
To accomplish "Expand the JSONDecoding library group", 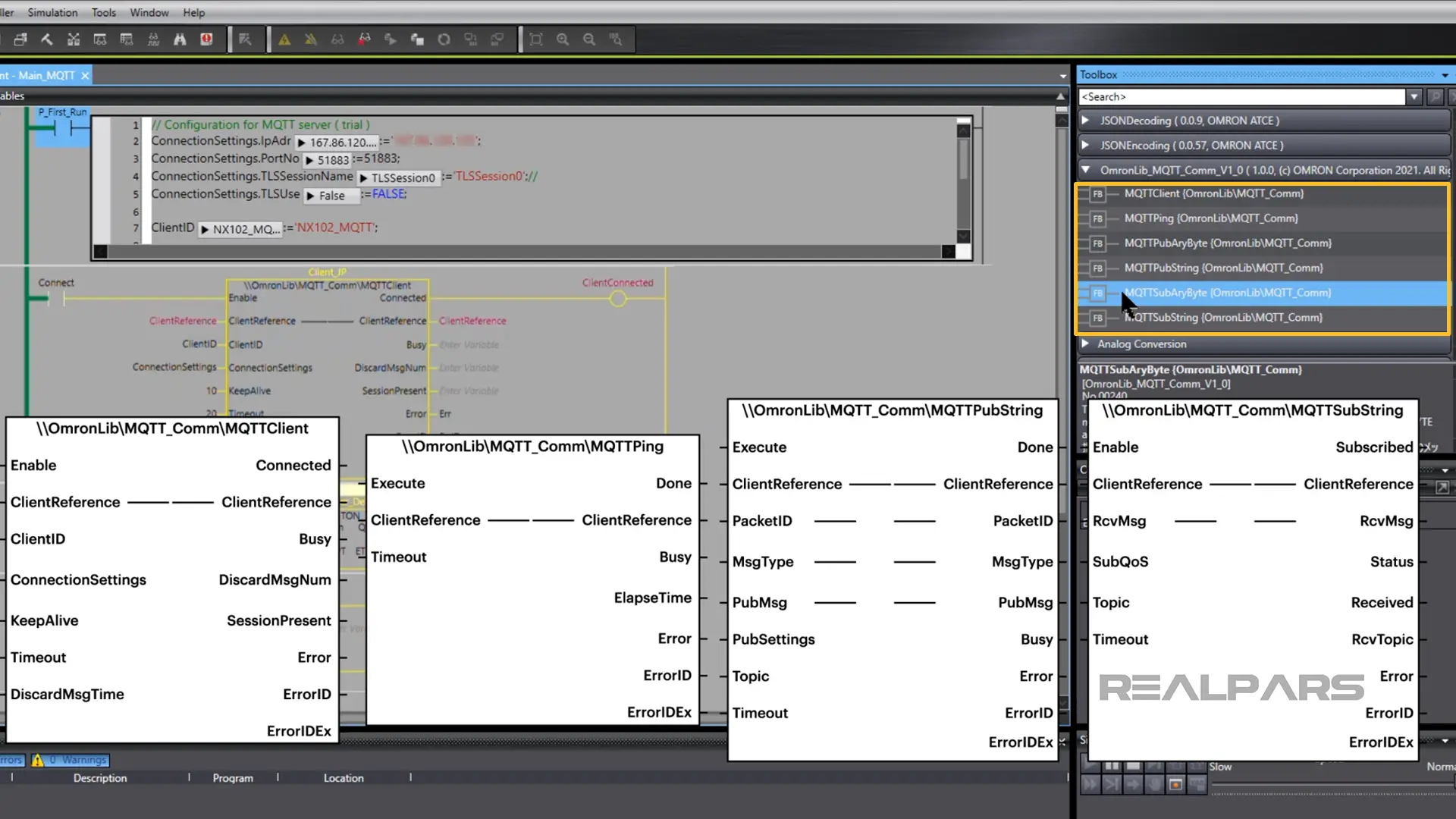I will (x=1086, y=121).
